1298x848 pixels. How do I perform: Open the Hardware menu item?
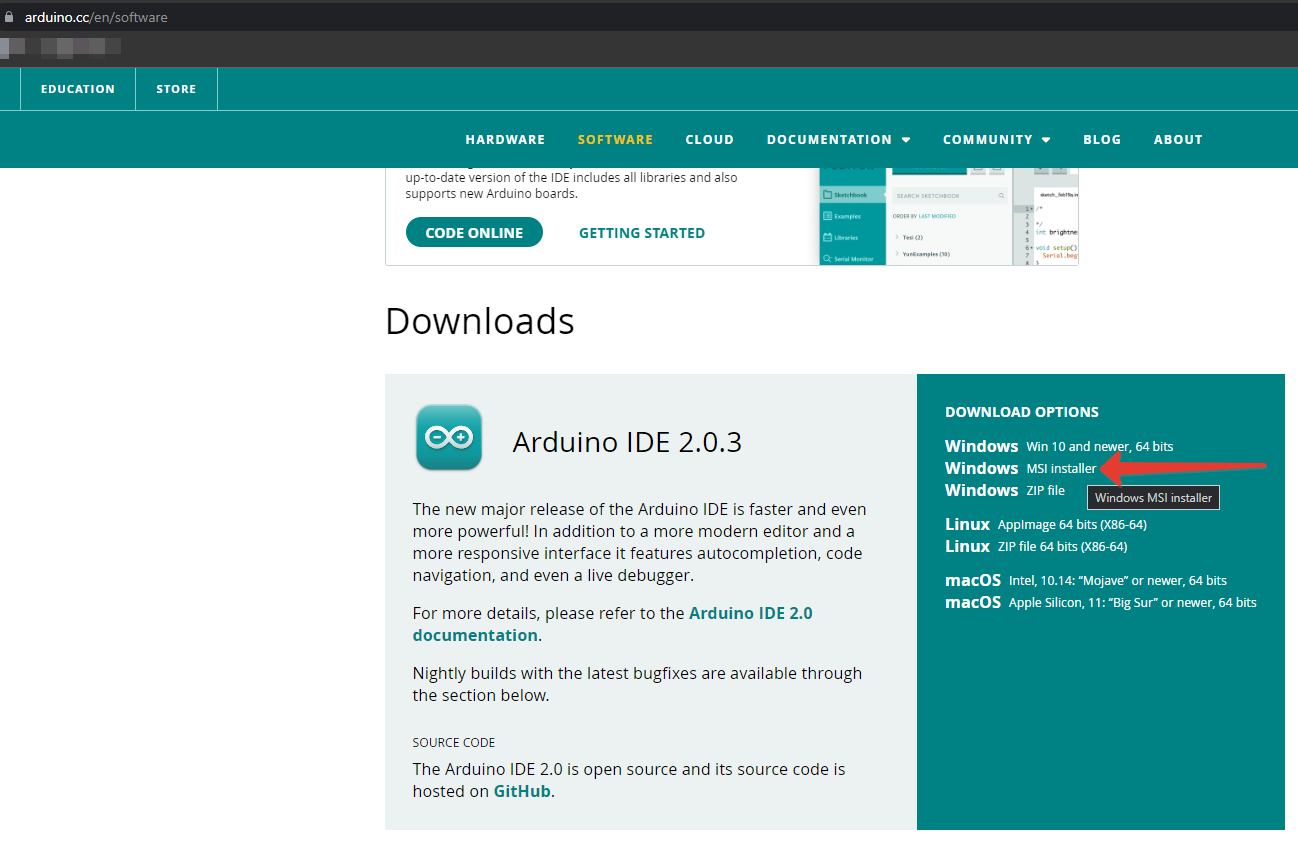coord(505,140)
